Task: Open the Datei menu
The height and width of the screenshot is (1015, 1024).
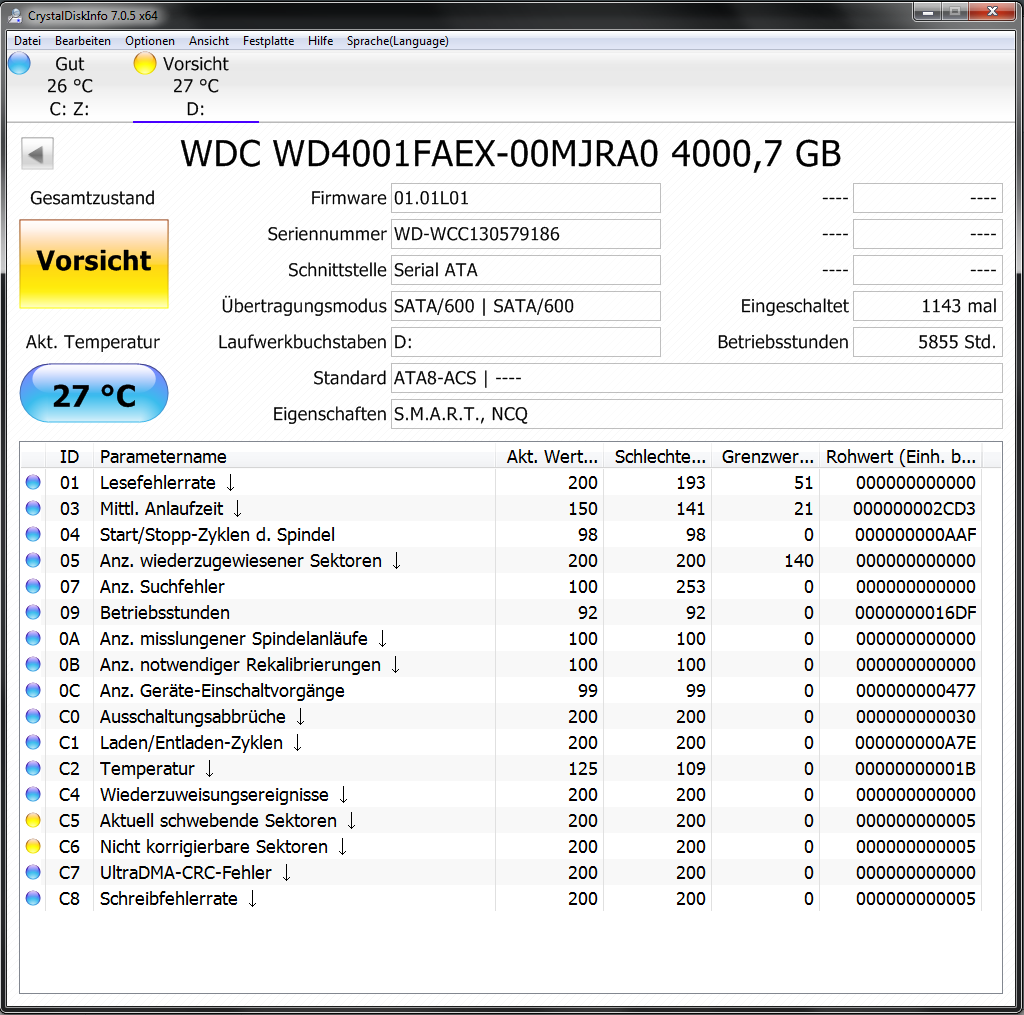Action: [27, 40]
